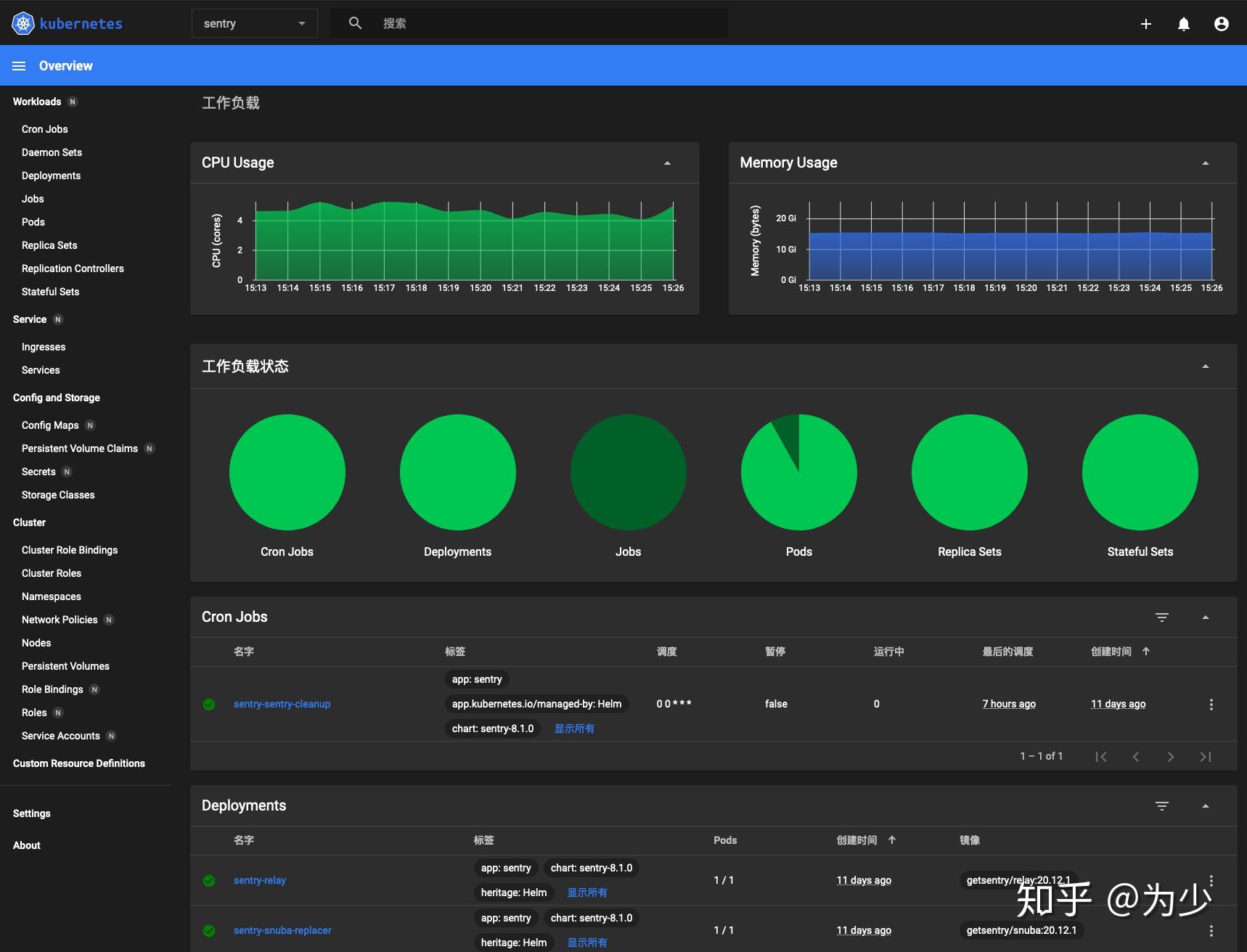Click the Kubernetes logo icon
The height and width of the screenshot is (952, 1247).
click(23, 23)
